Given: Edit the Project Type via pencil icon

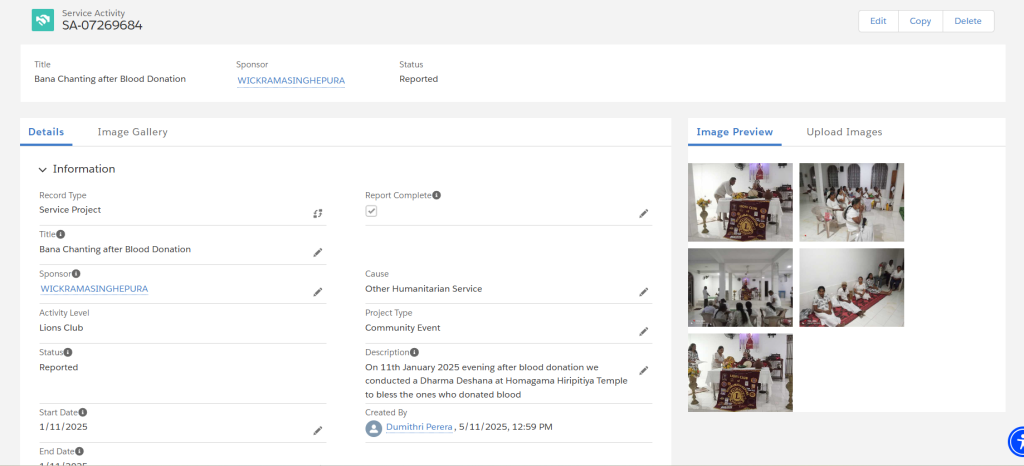Looking at the screenshot, I should tap(643, 332).
